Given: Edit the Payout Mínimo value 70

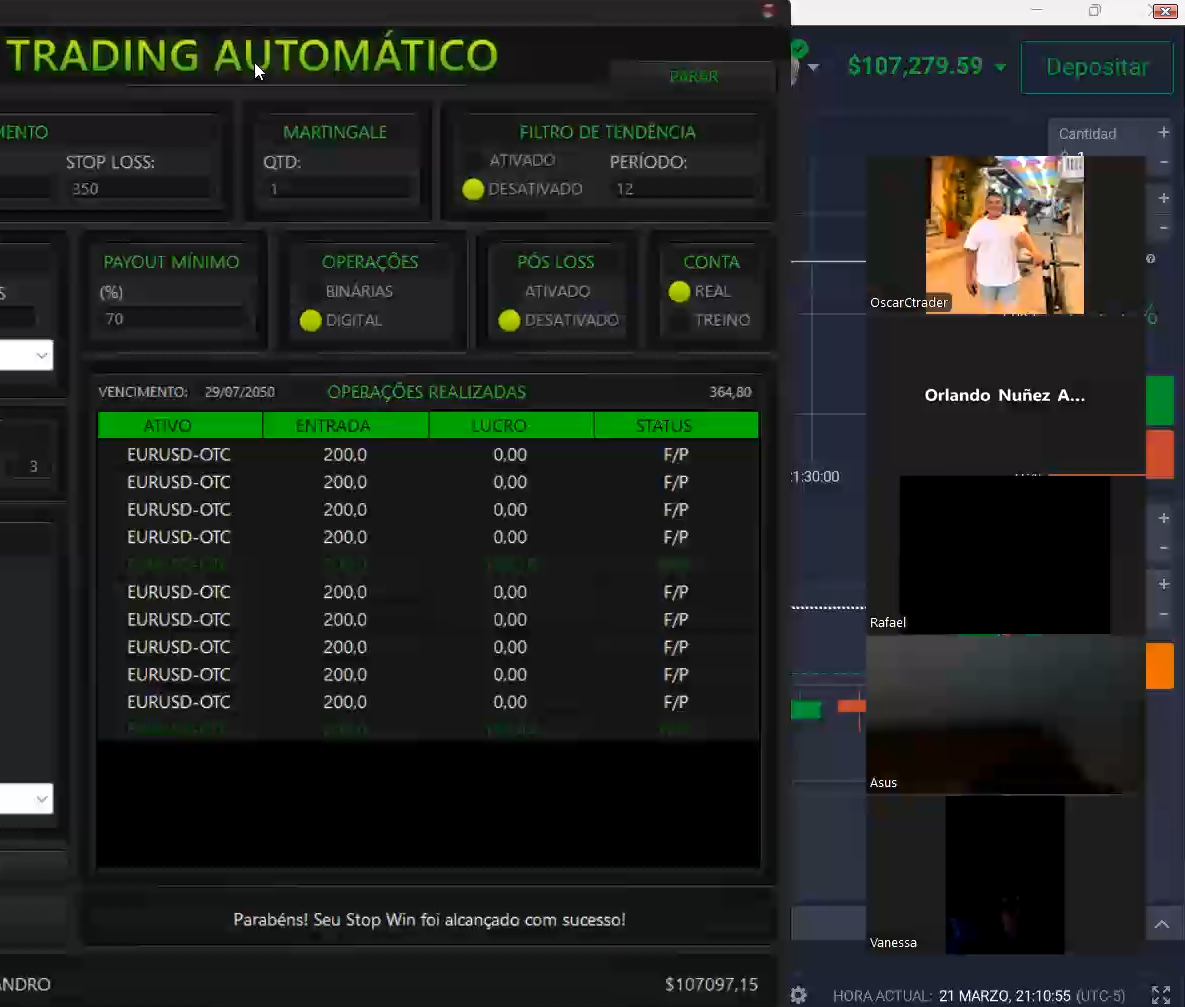Looking at the screenshot, I should point(174,319).
